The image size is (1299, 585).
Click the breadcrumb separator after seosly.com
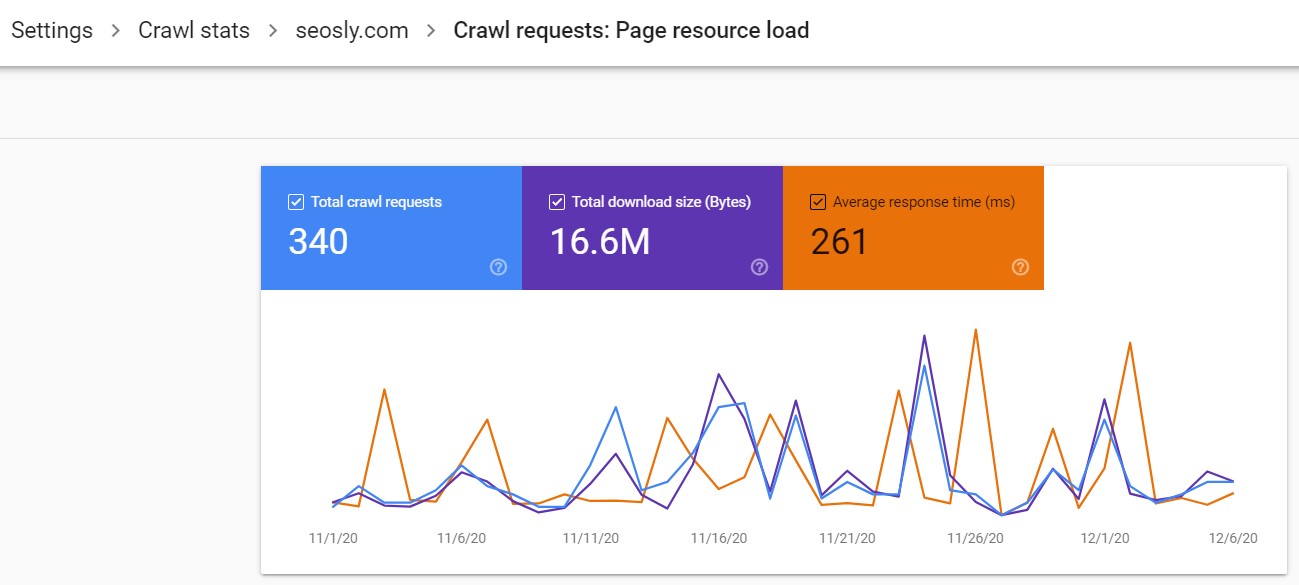(428, 30)
